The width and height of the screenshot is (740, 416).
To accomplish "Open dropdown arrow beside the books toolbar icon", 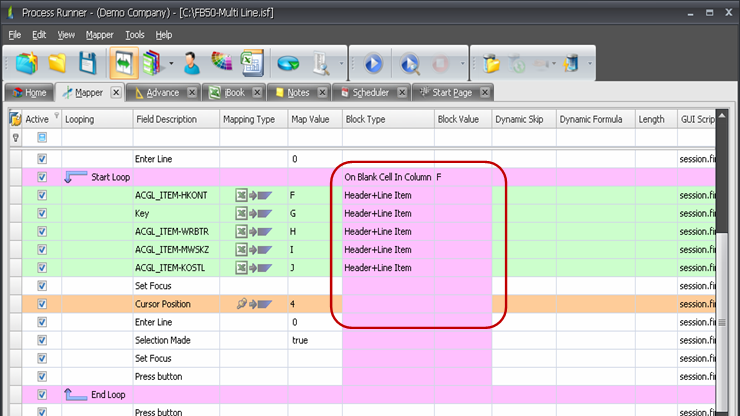I will coord(171,64).
